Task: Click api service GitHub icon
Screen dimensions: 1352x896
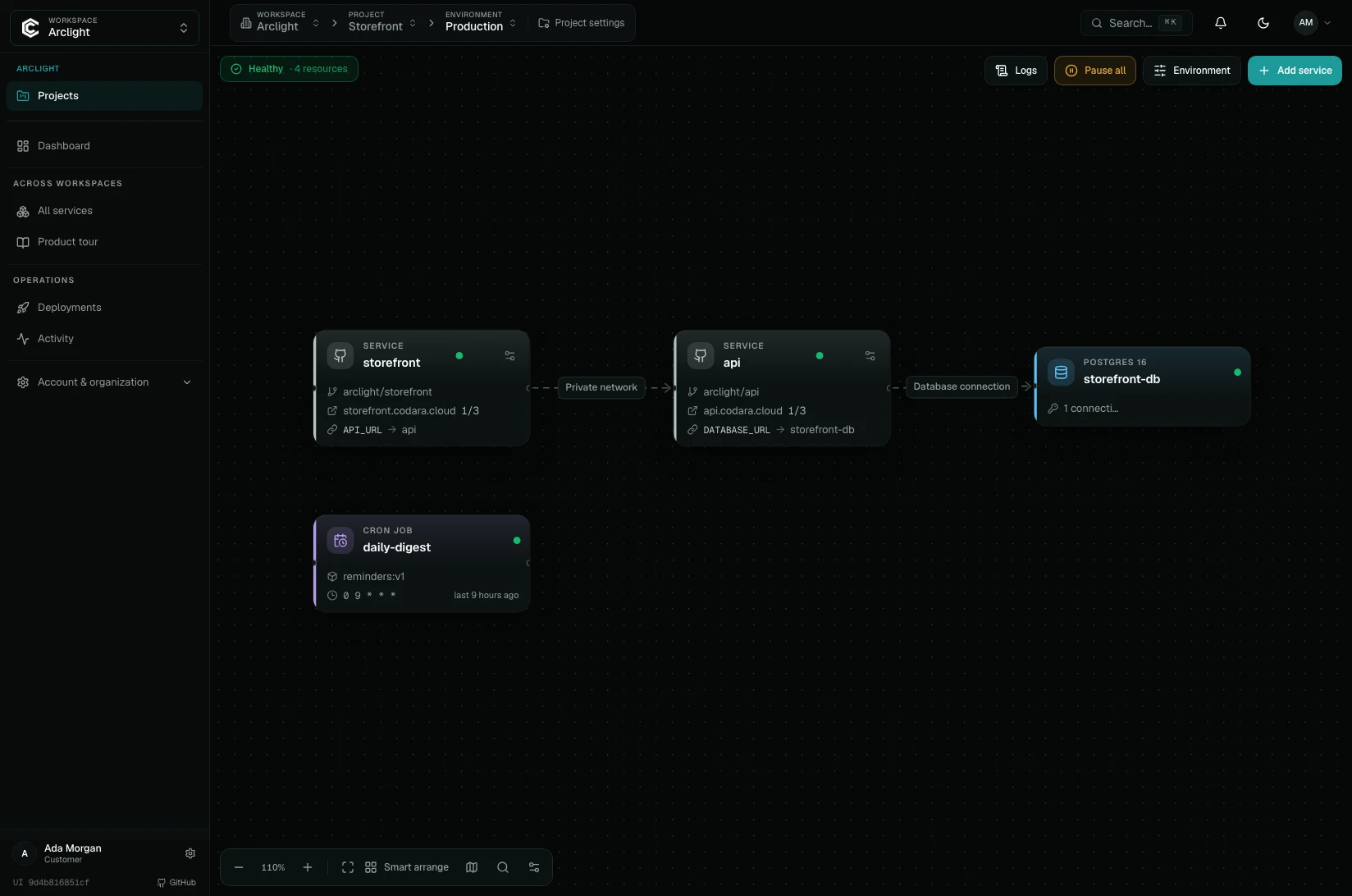Action: pos(701,355)
